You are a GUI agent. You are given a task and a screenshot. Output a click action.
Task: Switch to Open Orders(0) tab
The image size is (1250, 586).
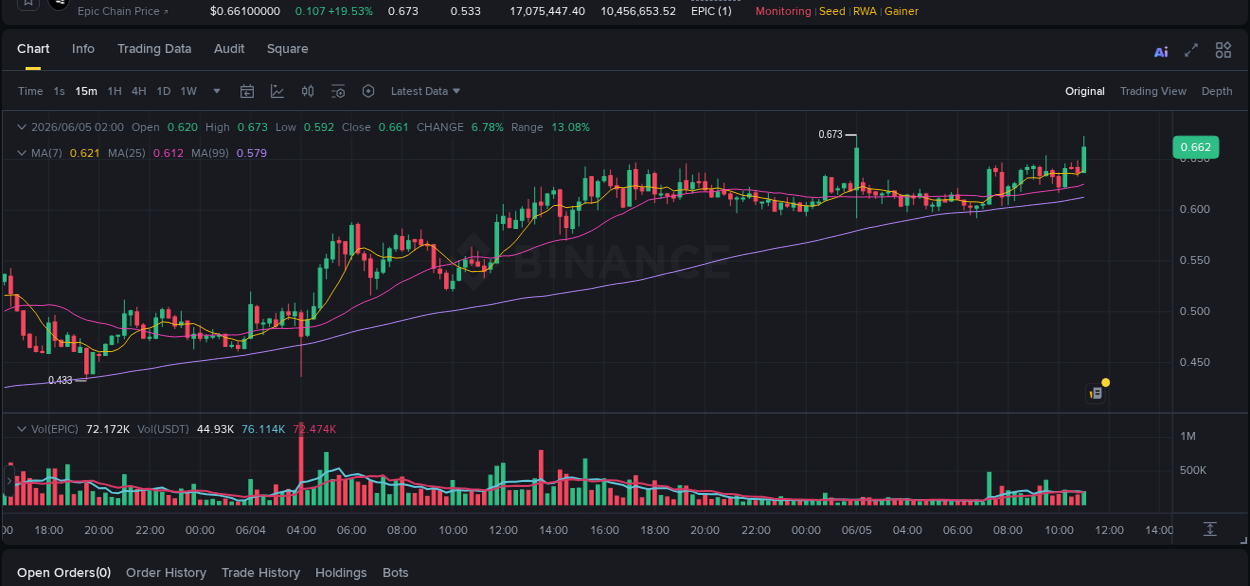64,573
